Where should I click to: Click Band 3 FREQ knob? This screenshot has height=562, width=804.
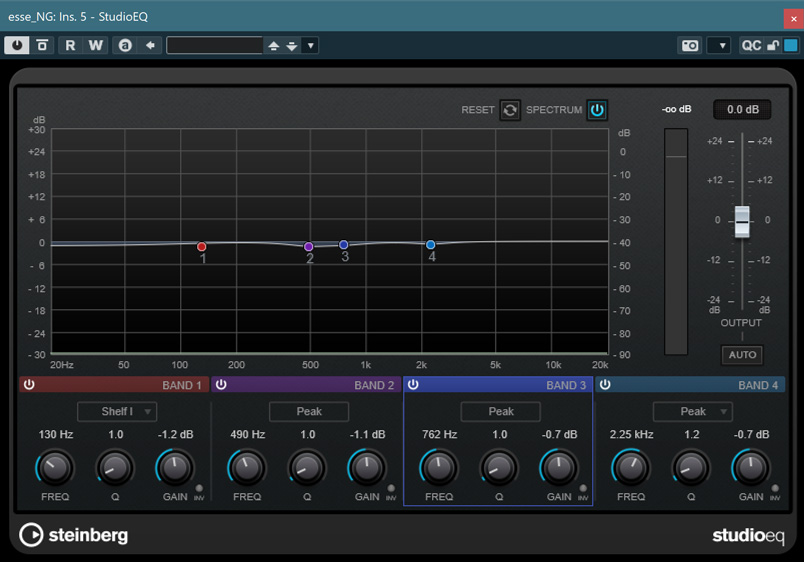point(439,468)
